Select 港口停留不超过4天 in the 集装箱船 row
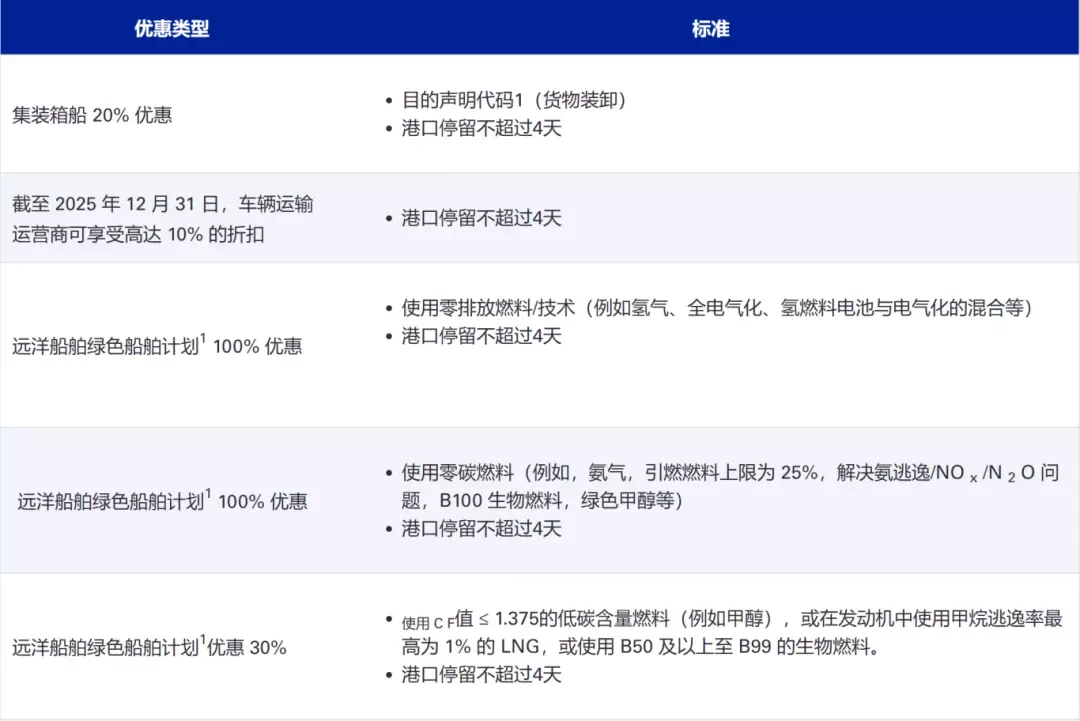Image resolution: width=1080 pixels, height=721 pixels. click(481, 128)
